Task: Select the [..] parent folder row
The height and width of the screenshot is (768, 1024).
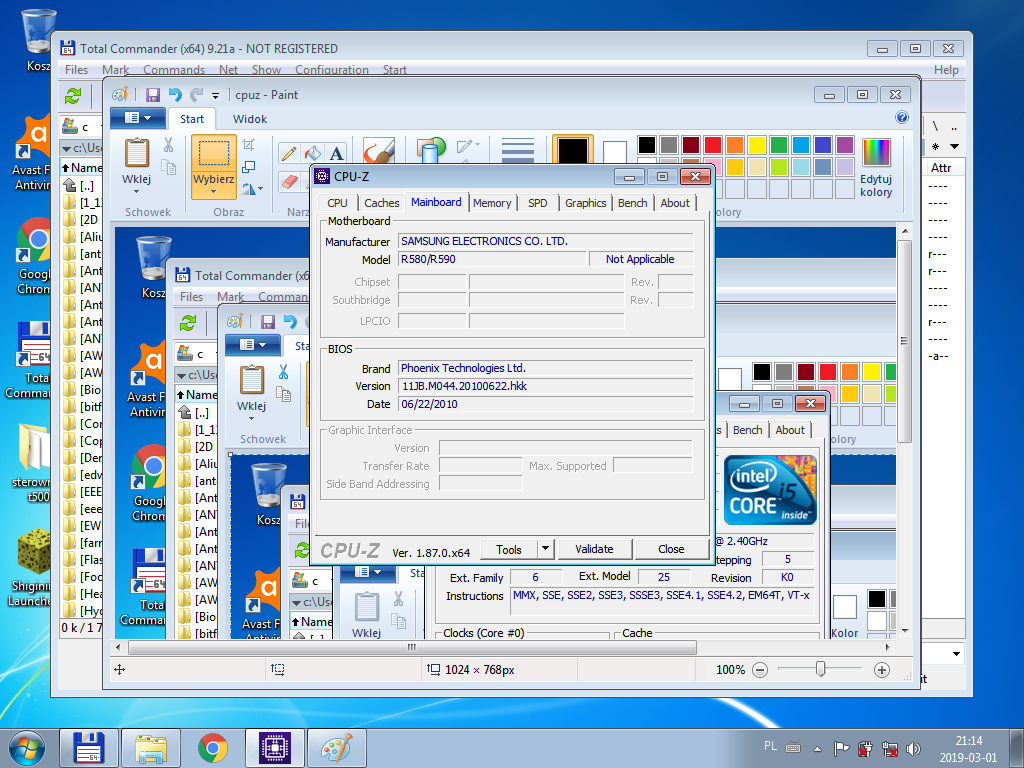Action: 82,185
